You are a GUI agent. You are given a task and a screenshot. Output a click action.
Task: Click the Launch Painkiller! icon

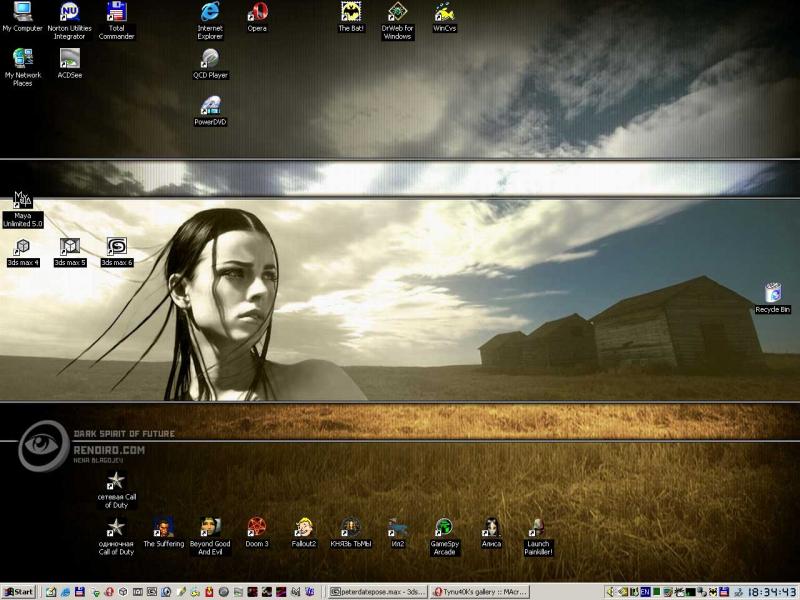(538, 528)
